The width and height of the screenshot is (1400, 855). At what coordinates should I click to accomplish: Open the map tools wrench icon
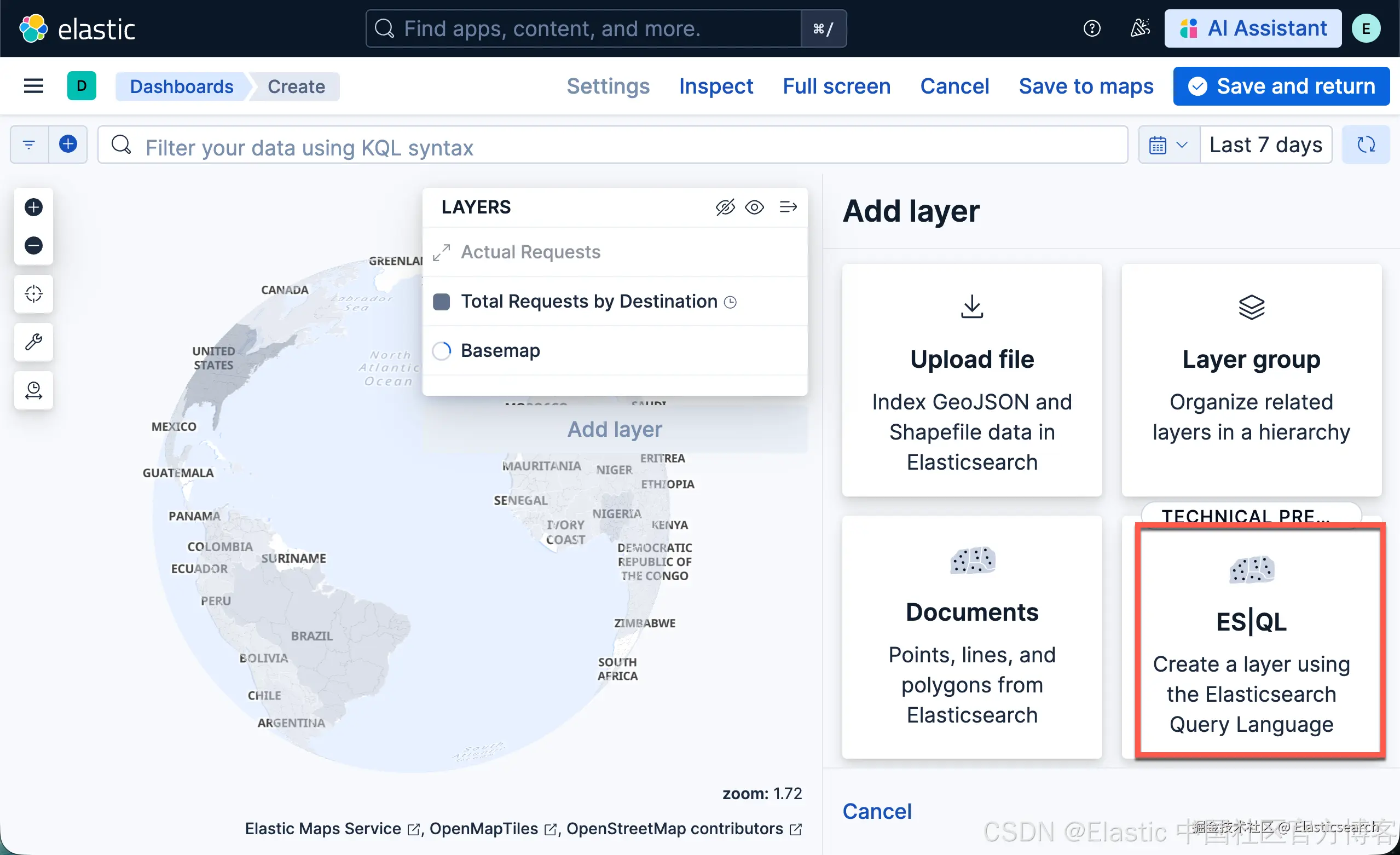[x=33, y=342]
